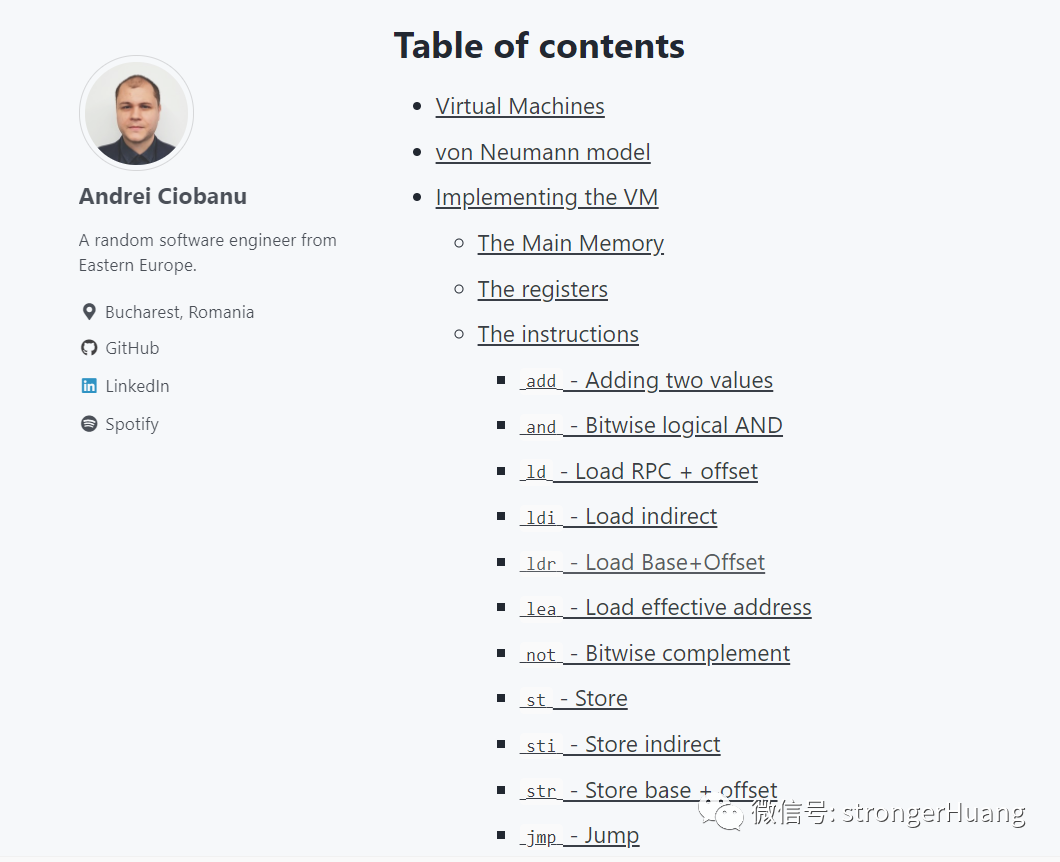1060x862 pixels.
Task: Click the jmp - Jump link
Action: click(579, 835)
